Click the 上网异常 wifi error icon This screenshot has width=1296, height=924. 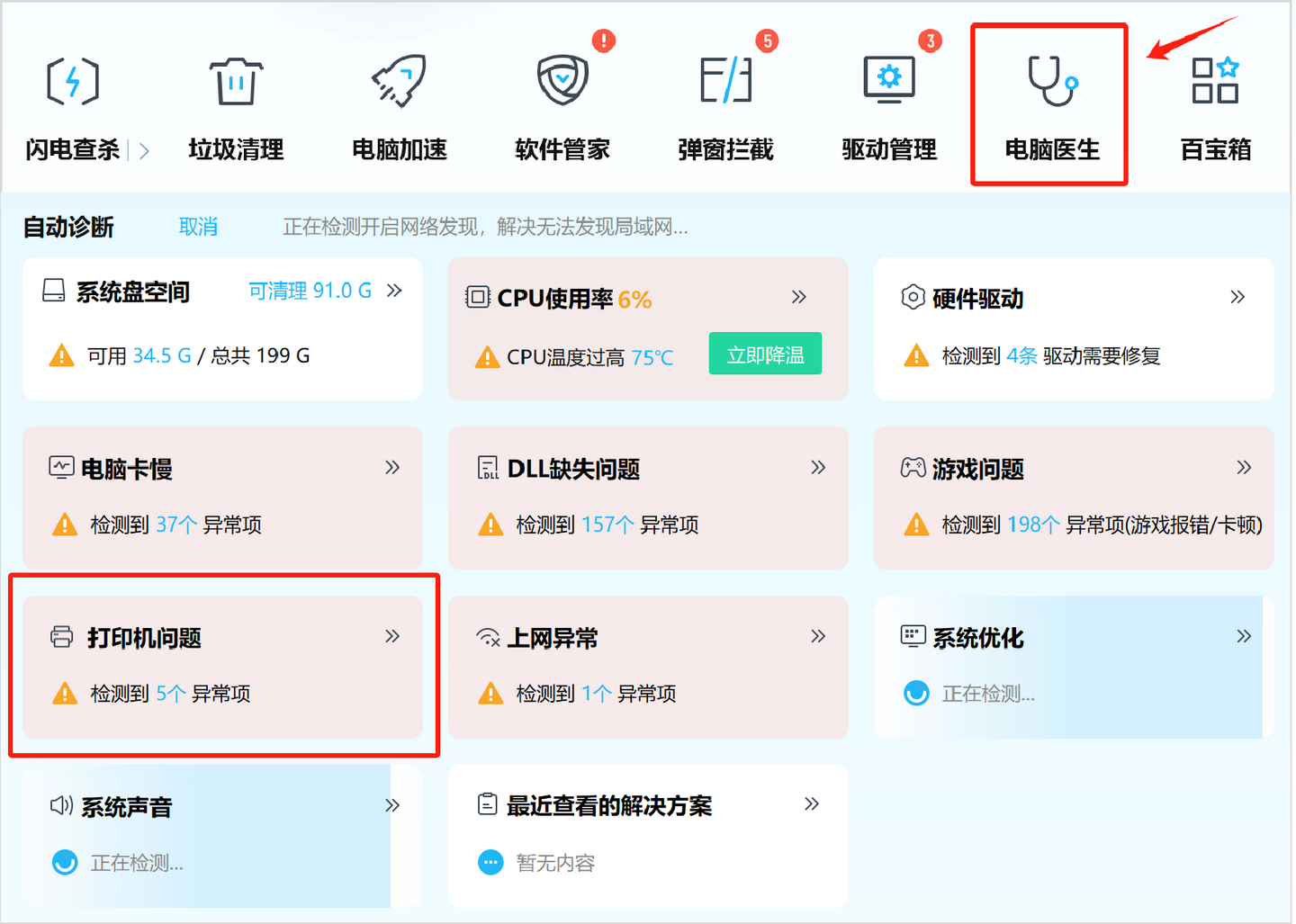tap(488, 638)
